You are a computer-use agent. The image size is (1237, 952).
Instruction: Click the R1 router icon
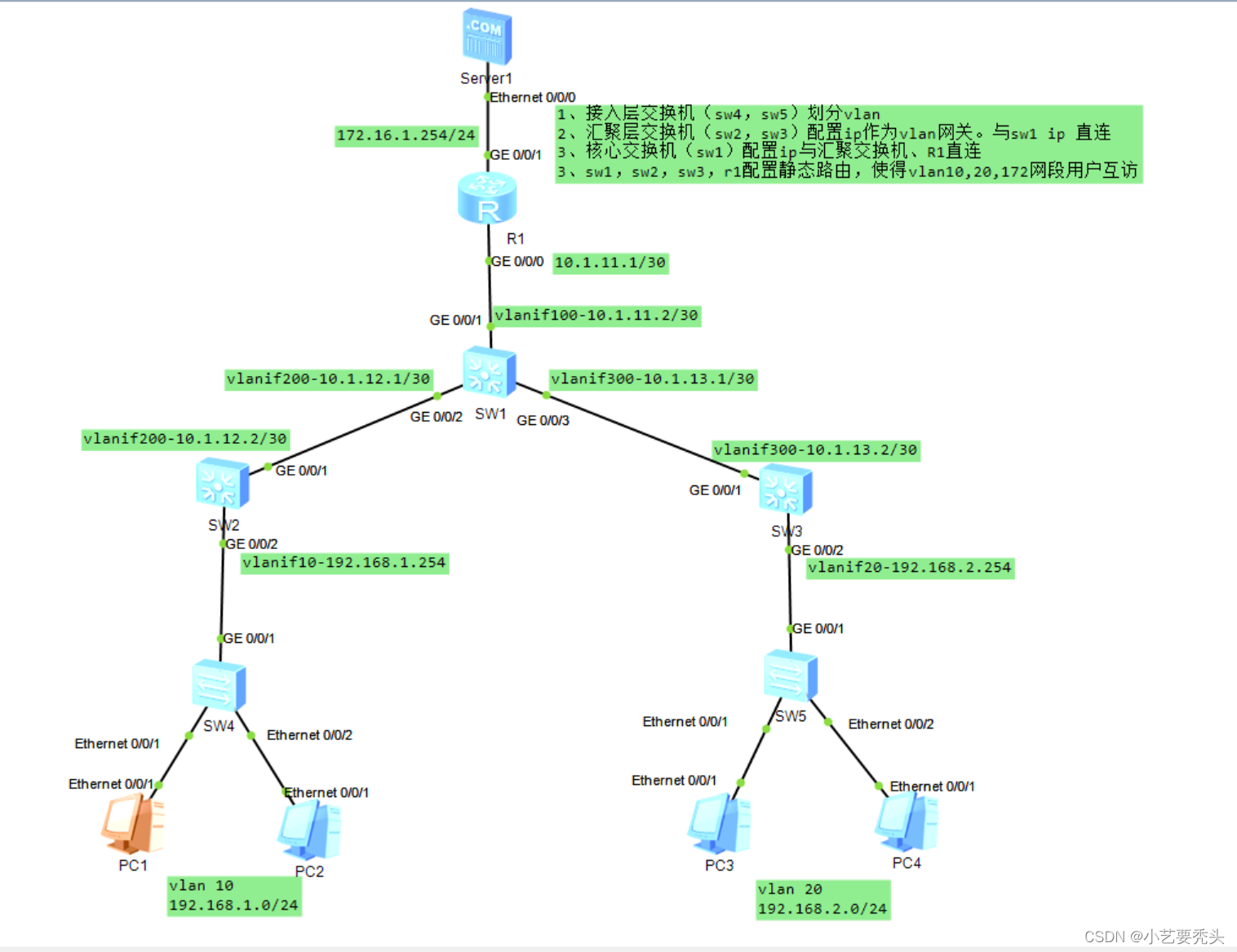pyautogui.click(x=487, y=198)
